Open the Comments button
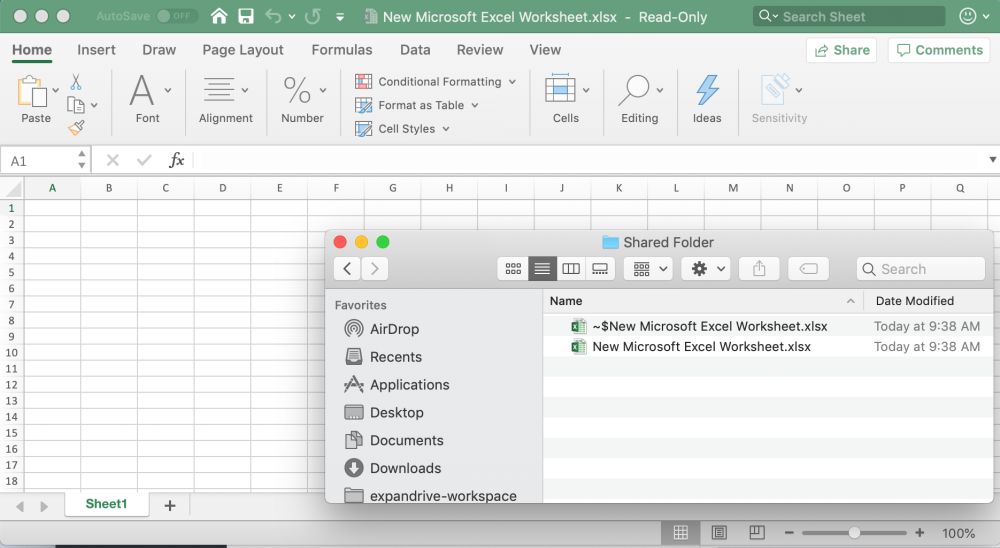This screenshot has height=548, width=1000. click(939, 50)
